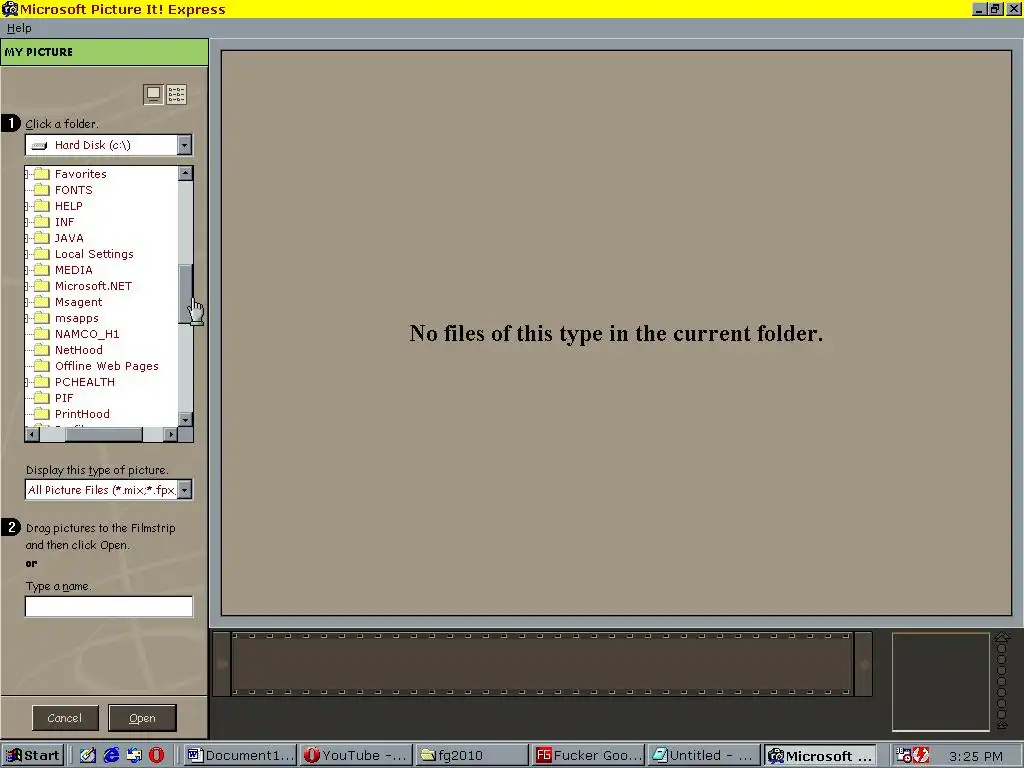Click the folder icon beside NetHood
The width and height of the screenshot is (1024, 768).
42,350
